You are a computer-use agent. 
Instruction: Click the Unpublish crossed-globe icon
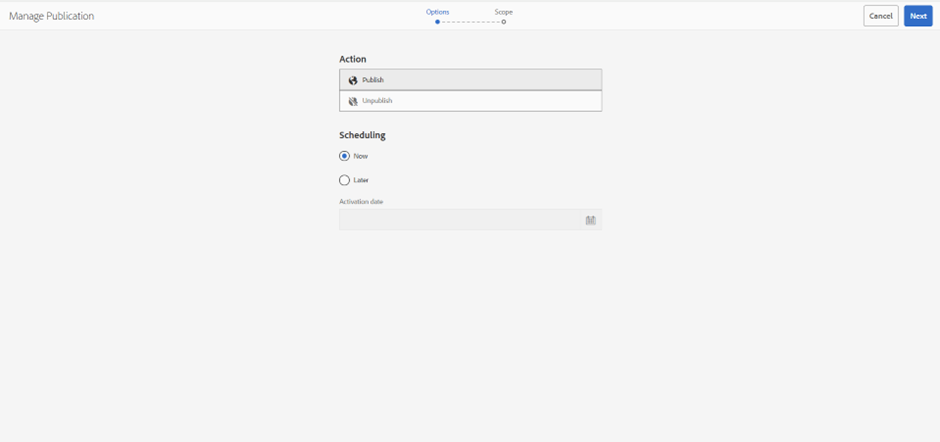352,101
